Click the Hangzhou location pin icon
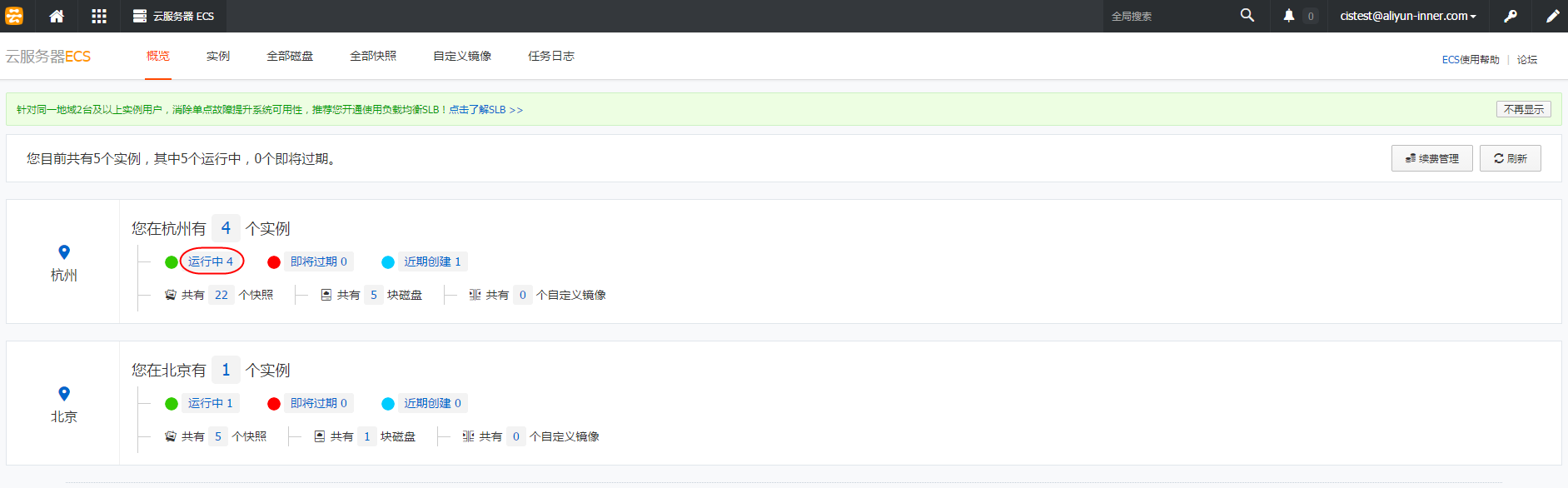 [x=64, y=252]
